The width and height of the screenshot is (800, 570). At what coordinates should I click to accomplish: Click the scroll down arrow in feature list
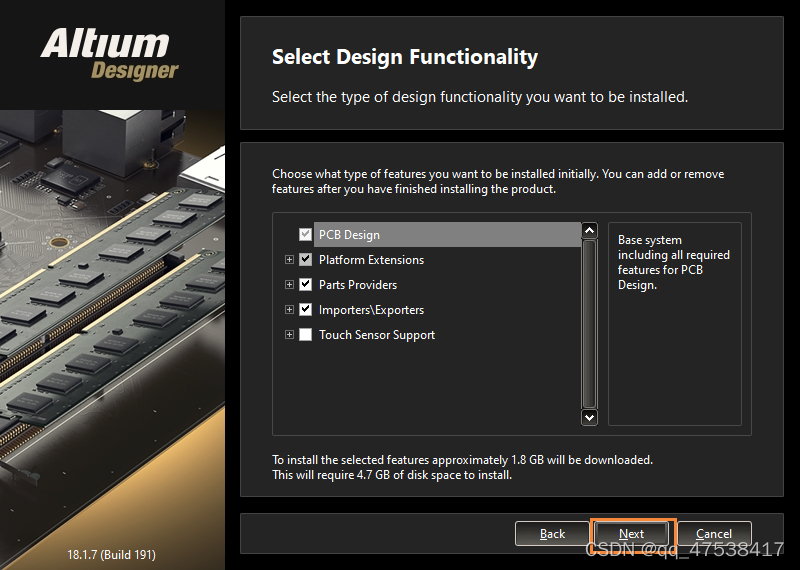(589, 417)
